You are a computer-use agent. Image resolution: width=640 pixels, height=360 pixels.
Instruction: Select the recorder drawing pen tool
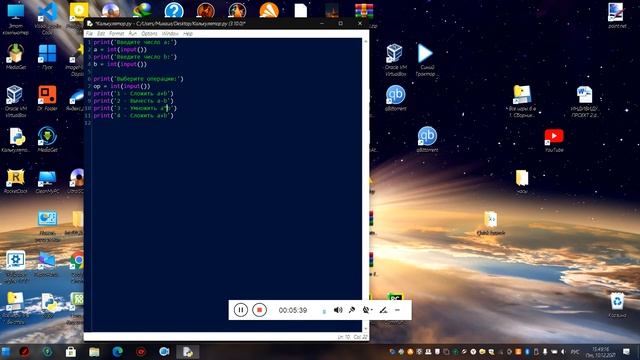point(383,310)
